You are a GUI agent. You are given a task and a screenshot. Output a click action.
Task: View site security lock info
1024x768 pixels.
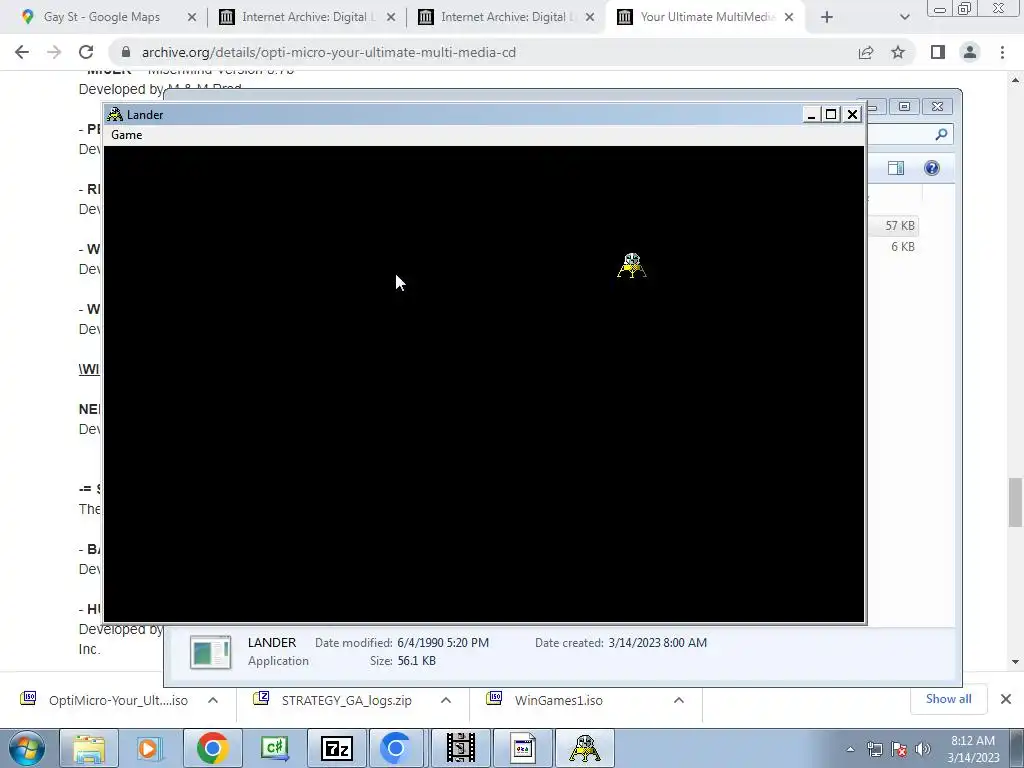pos(126,52)
